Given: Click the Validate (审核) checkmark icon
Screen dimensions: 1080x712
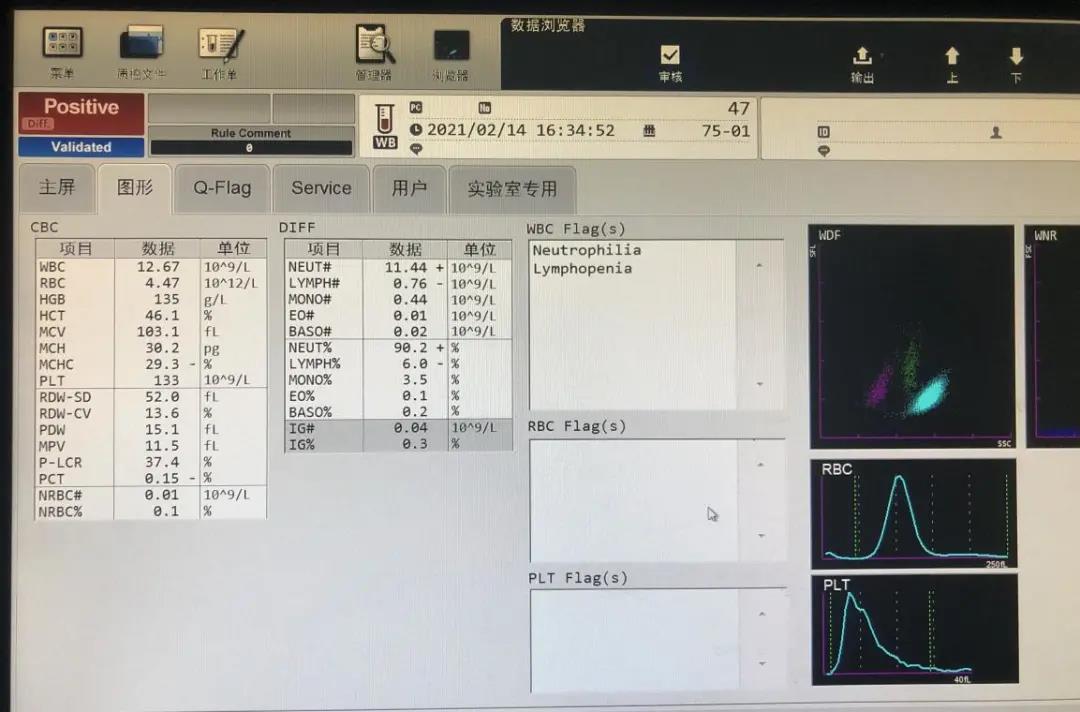Looking at the screenshot, I should pyautogui.click(x=670, y=54).
